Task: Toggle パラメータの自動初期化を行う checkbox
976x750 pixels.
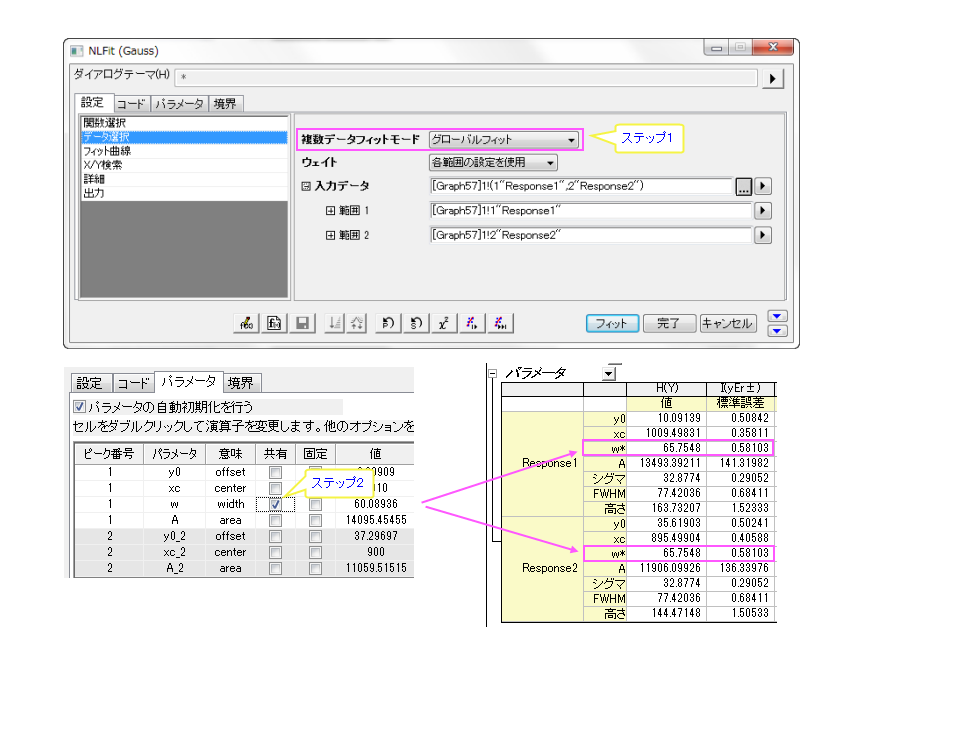Action: [x=79, y=406]
